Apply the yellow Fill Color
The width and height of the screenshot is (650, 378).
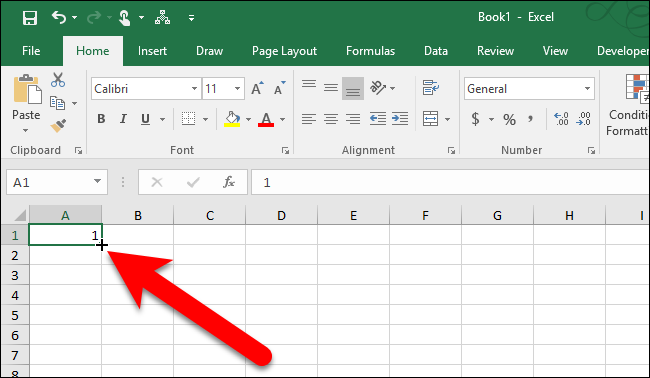pyautogui.click(x=232, y=119)
